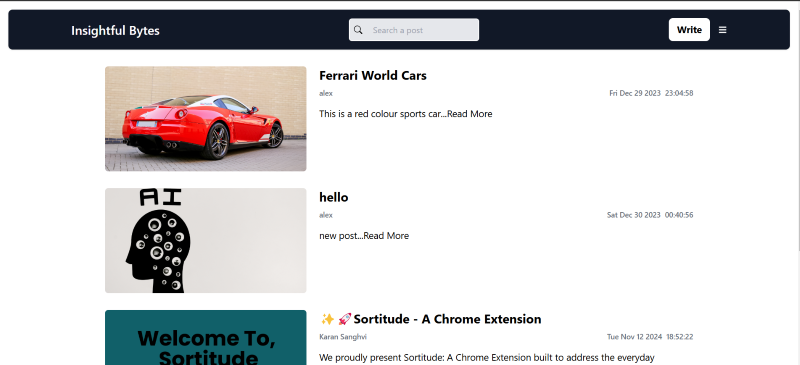Screen dimensions: 800x365
Task: Go to Insightful Bytes home logo
Action: click(115, 31)
